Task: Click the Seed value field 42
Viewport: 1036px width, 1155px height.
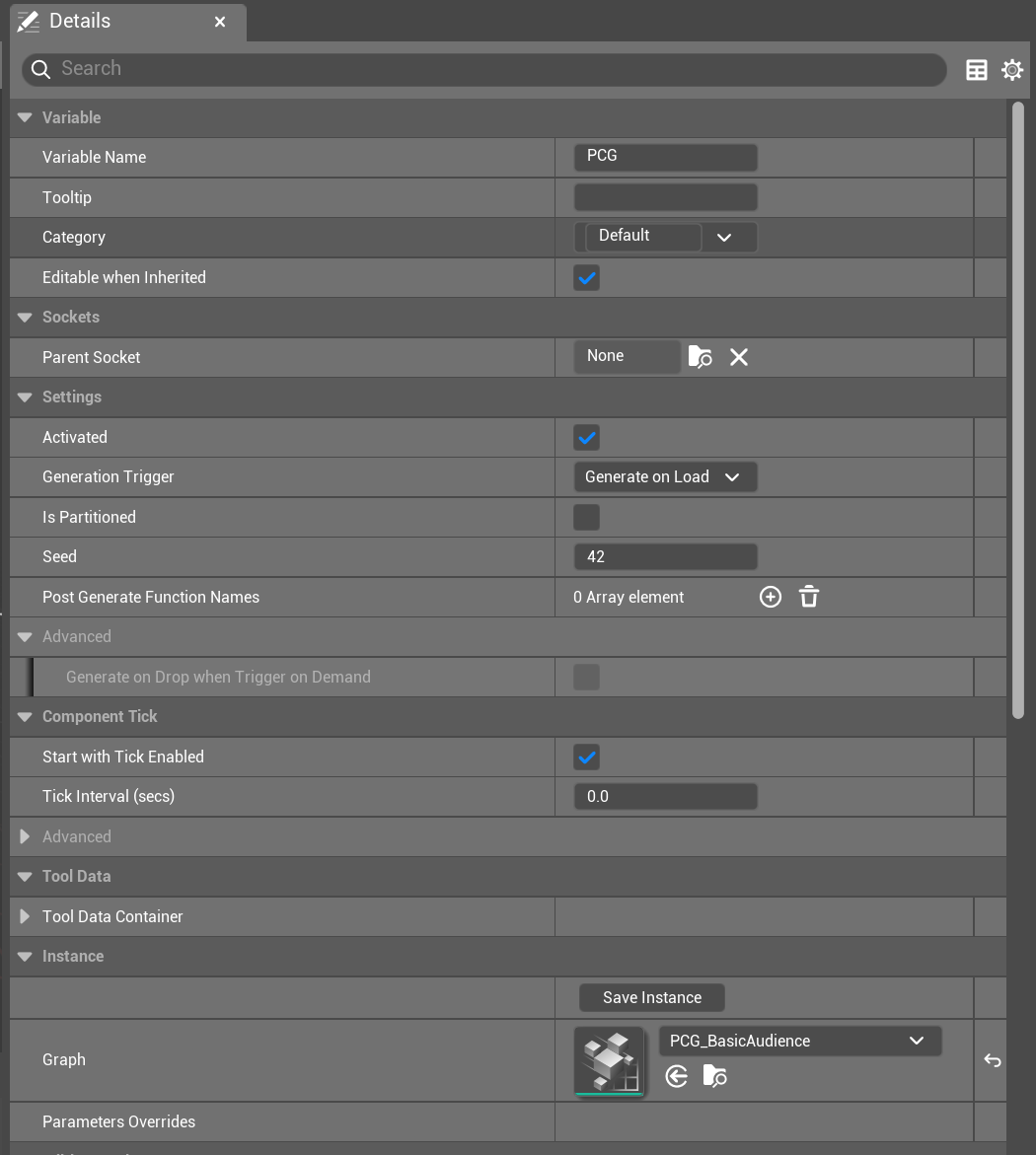Action: point(665,557)
